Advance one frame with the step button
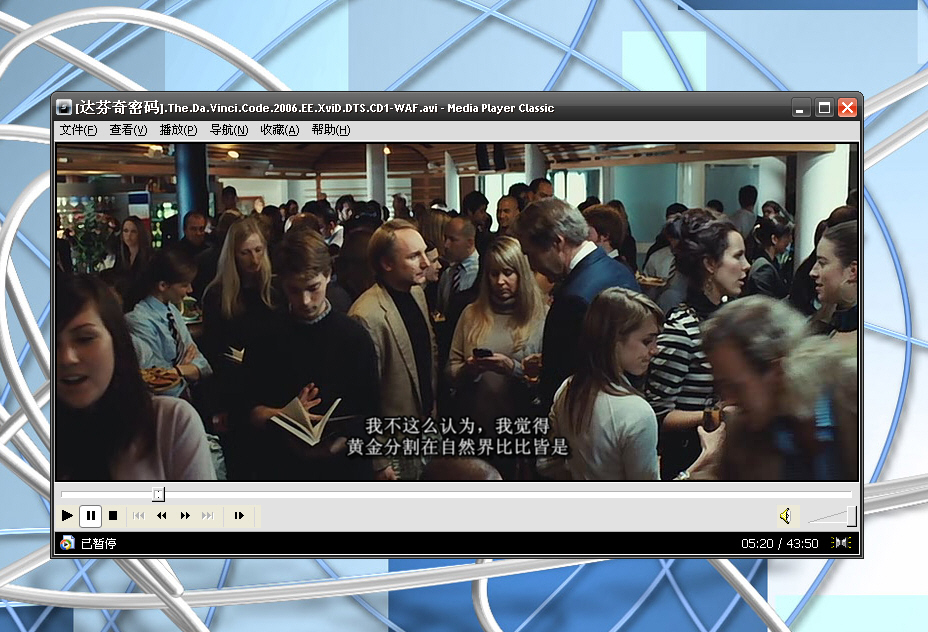Image resolution: width=928 pixels, height=632 pixels. (239, 515)
